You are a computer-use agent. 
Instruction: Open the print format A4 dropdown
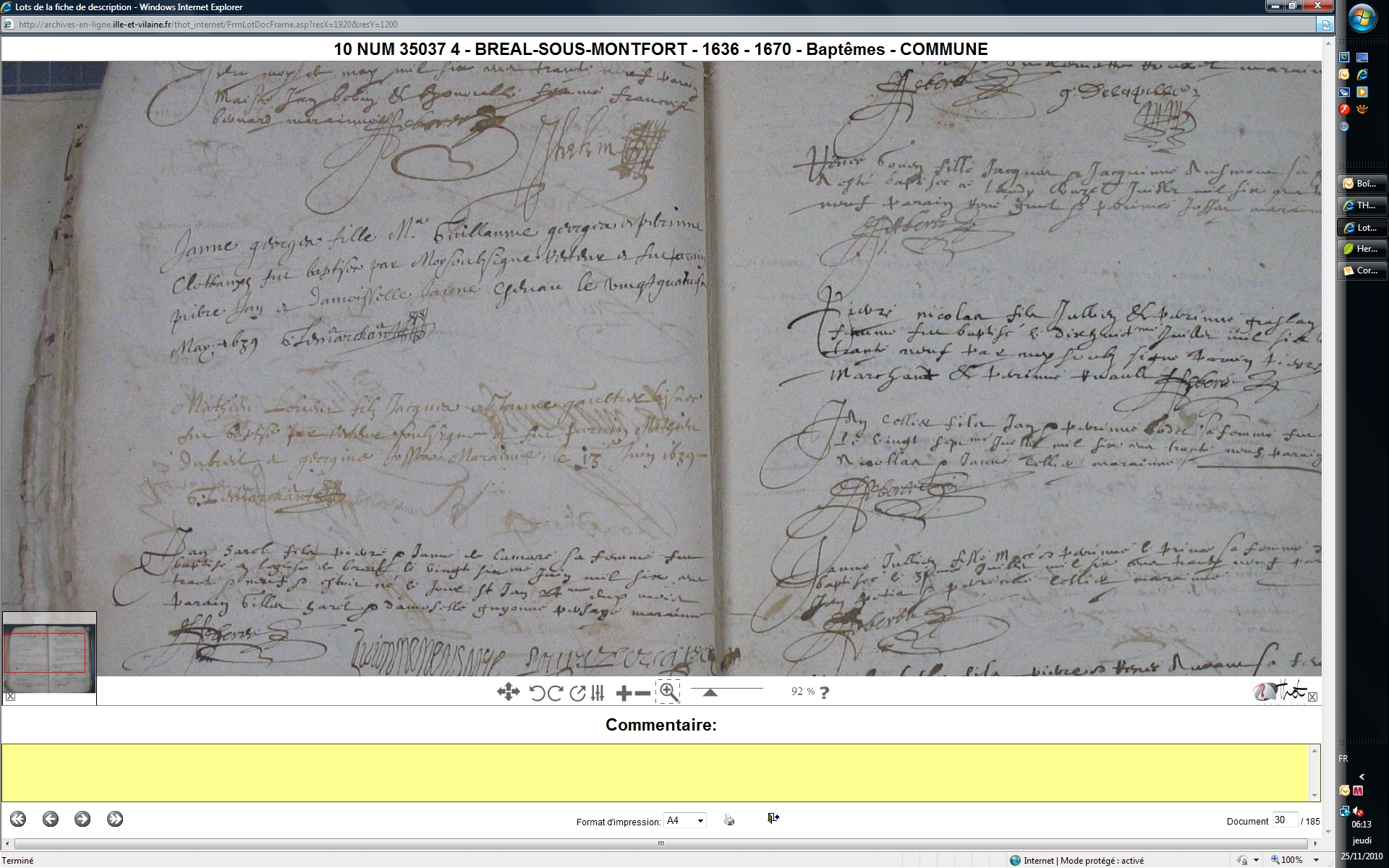pyautogui.click(x=685, y=820)
